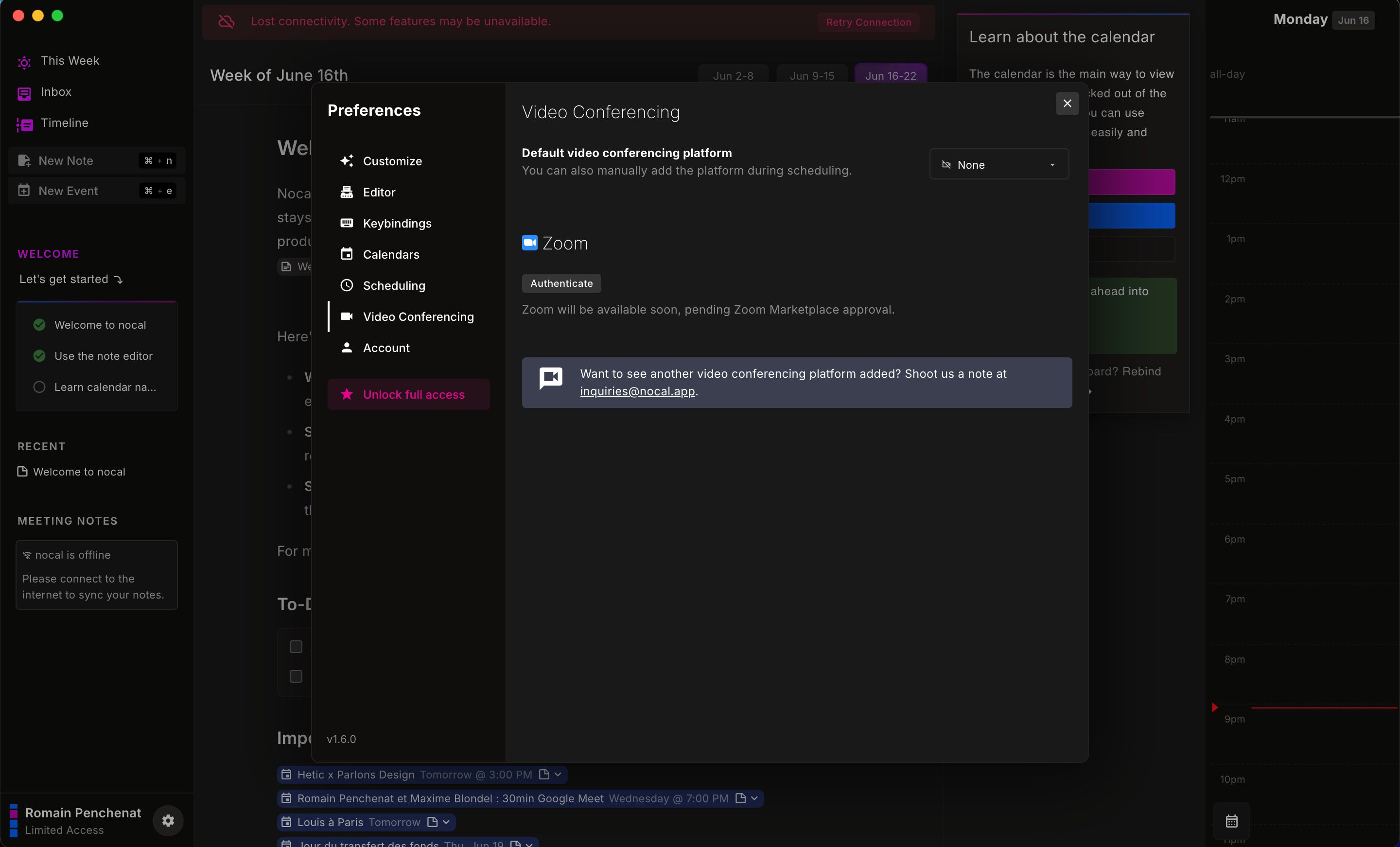Expand Maxime Blondel Google Meet event chevron

[754, 798]
